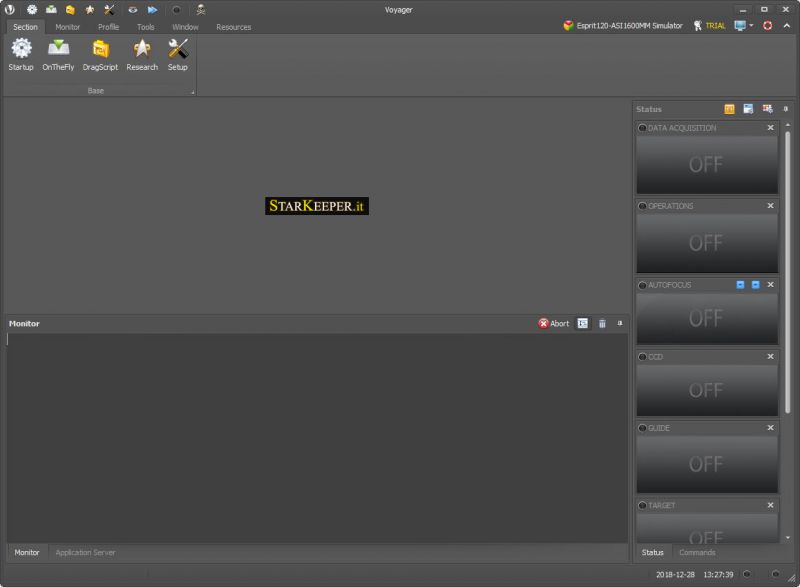Pin the Monitor panel with its pushpin
Viewport: 800px width, 587px height.
click(620, 323)
